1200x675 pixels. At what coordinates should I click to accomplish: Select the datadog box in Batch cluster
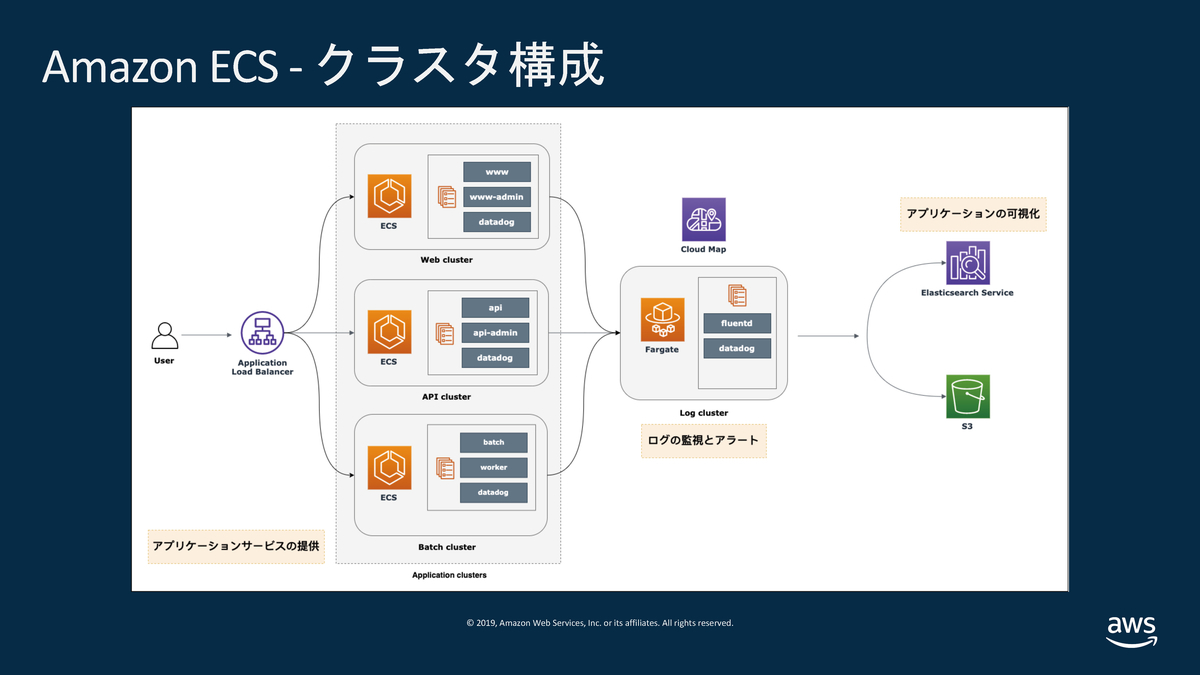coord(493,492)
